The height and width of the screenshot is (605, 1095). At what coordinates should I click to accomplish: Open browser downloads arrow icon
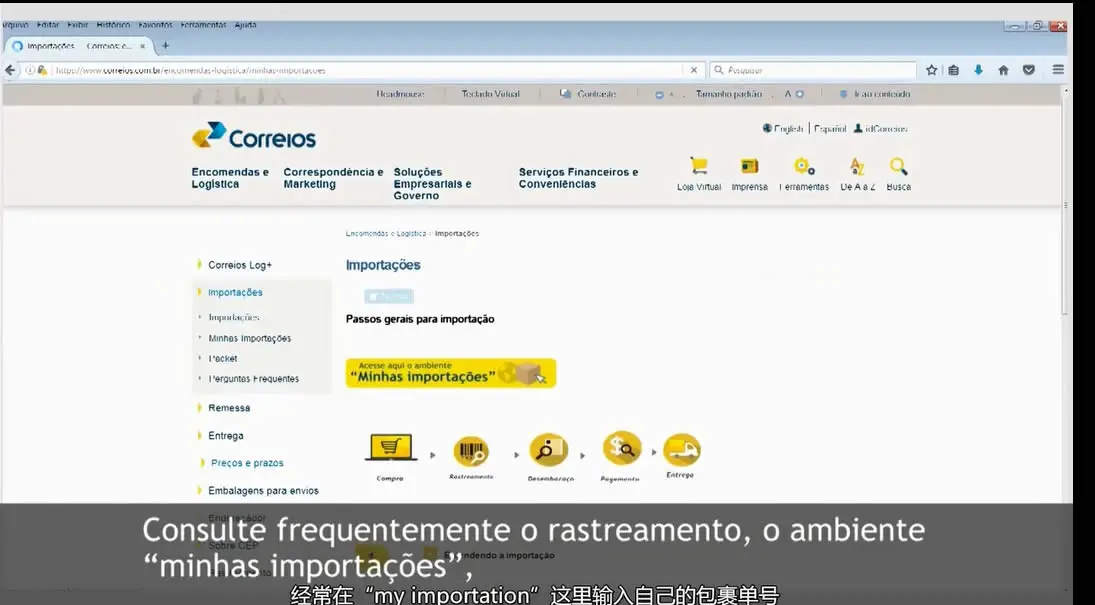point(978,70)
